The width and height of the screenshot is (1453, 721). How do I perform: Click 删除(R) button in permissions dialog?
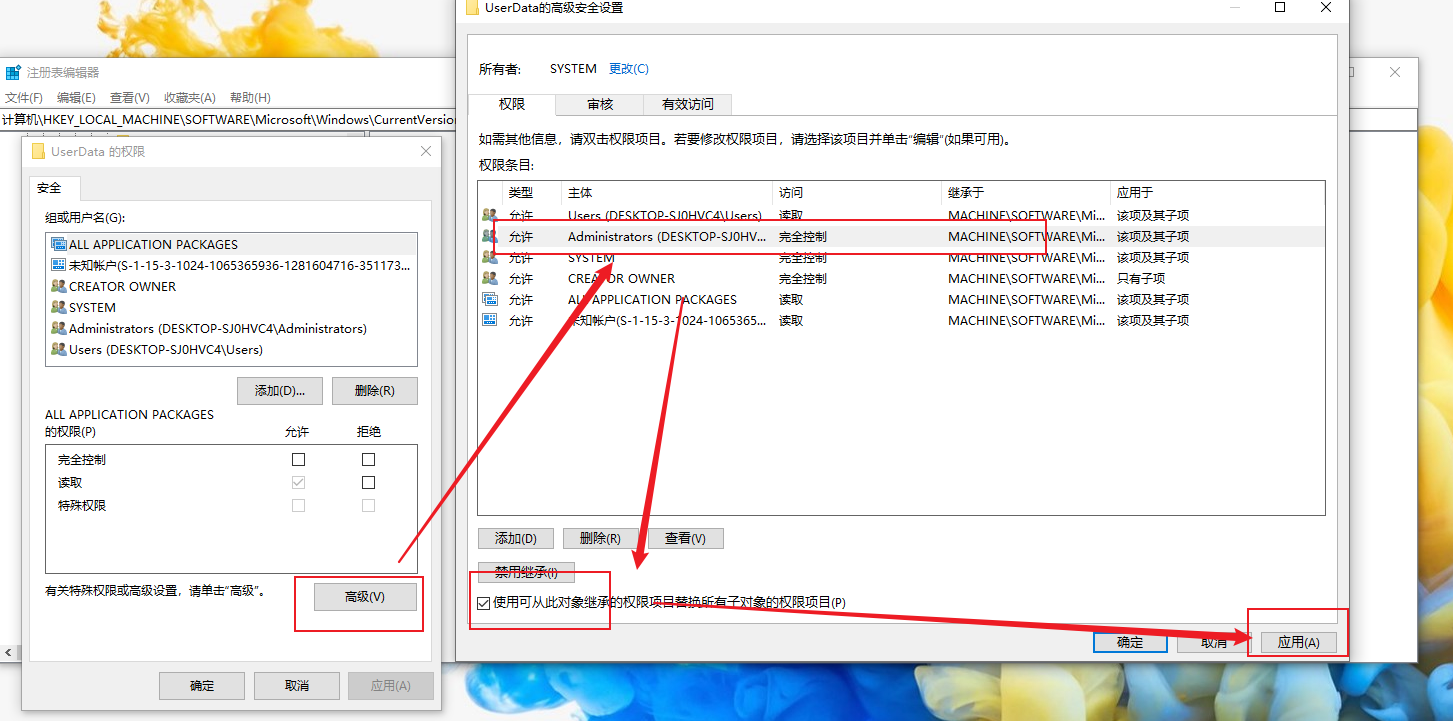click(375, 391)
